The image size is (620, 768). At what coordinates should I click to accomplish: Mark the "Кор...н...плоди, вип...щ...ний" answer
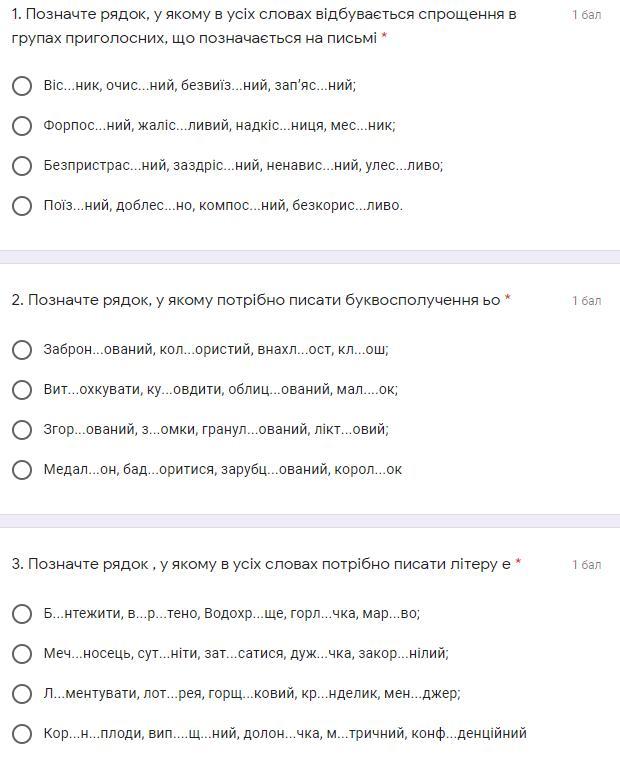[22, 734]
